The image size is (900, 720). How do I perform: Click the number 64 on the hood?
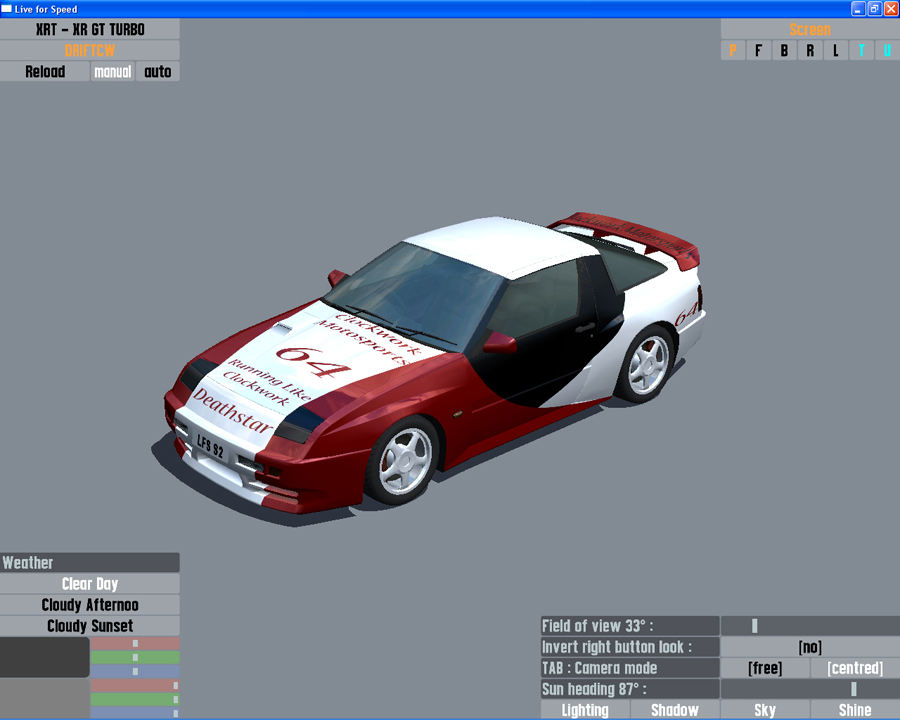pos(313,362)
